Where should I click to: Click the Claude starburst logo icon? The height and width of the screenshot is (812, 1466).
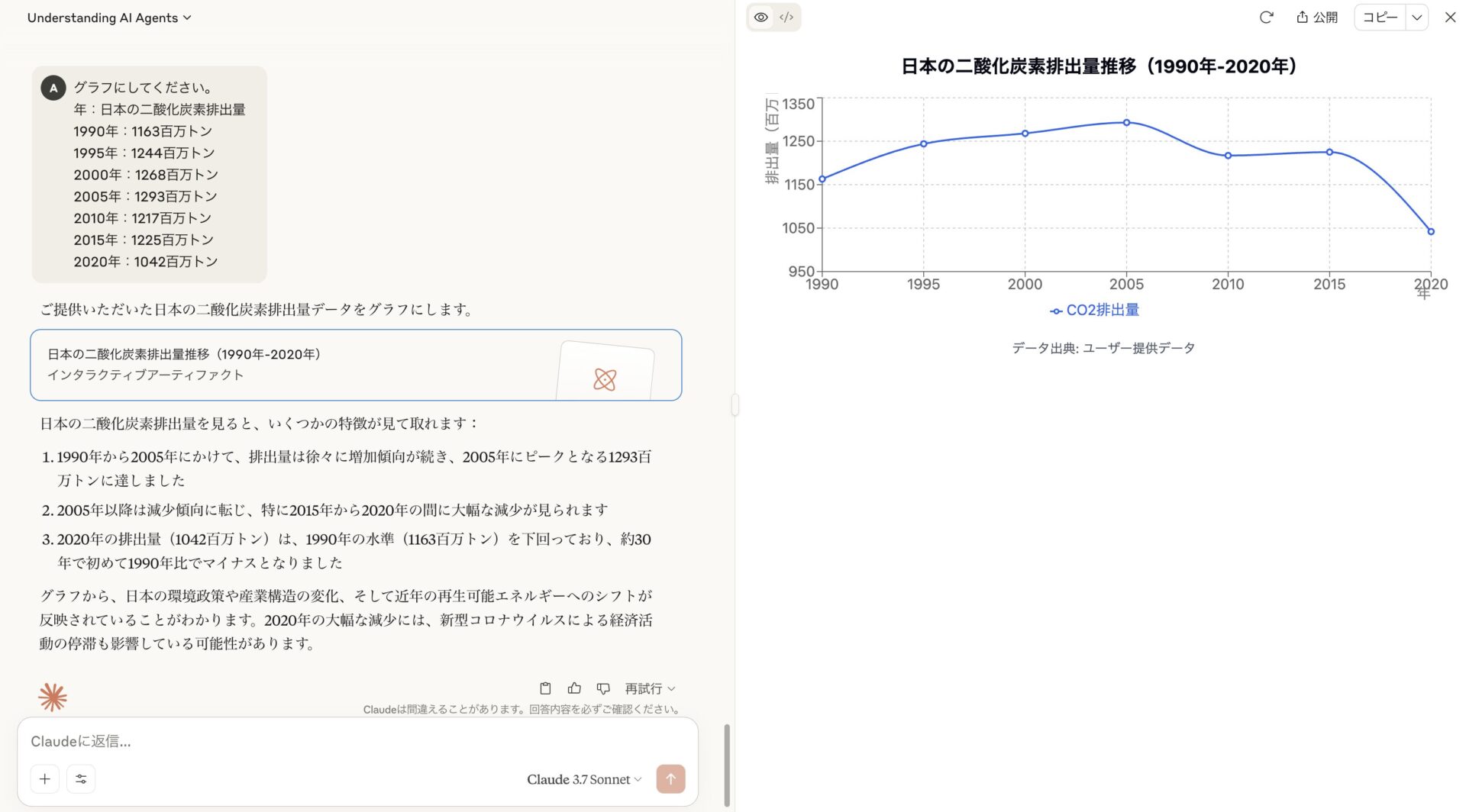53,697
